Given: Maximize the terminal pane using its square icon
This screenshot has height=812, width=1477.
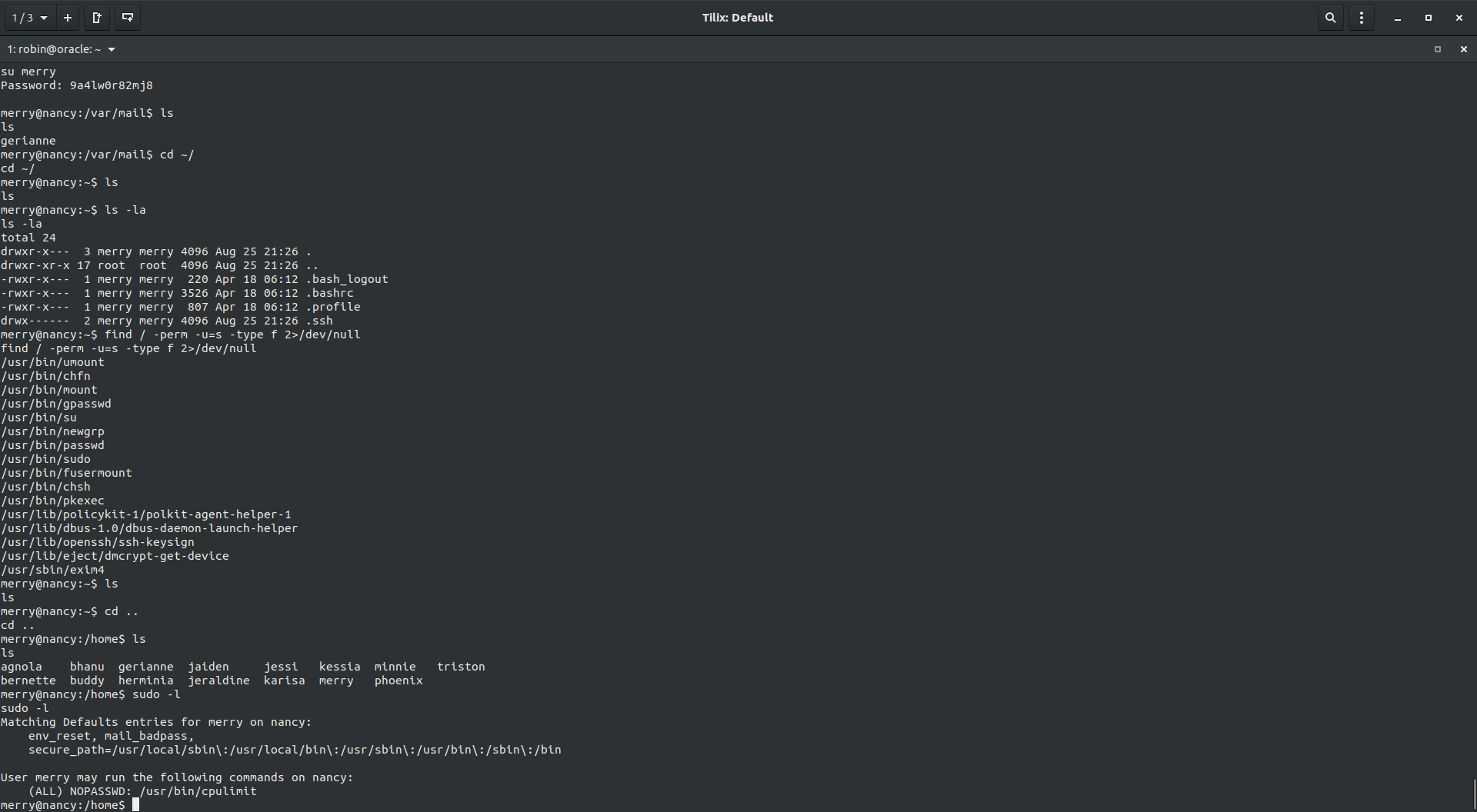Looking at the screenshot, I should tap(1437, 49).
